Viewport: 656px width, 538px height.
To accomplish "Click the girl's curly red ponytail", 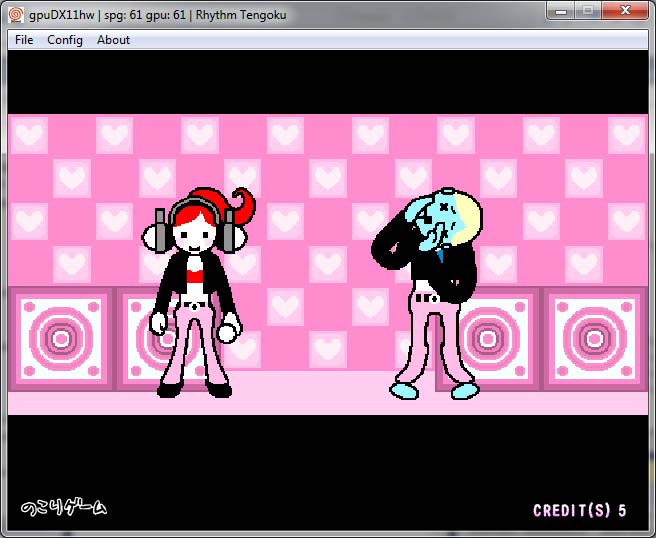I will [241, 206].
